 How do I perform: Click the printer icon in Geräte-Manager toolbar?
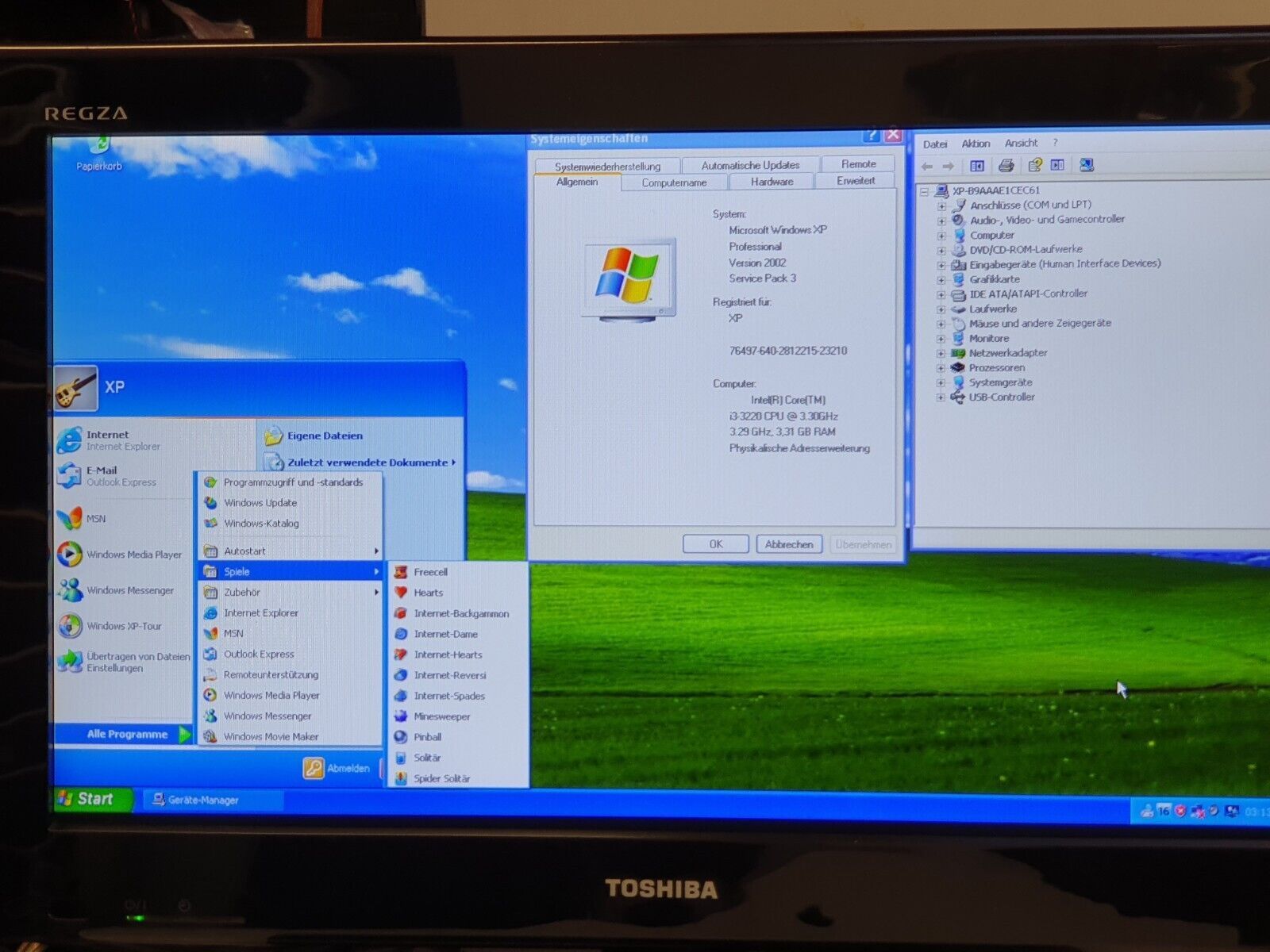(x=1006, y=165)
